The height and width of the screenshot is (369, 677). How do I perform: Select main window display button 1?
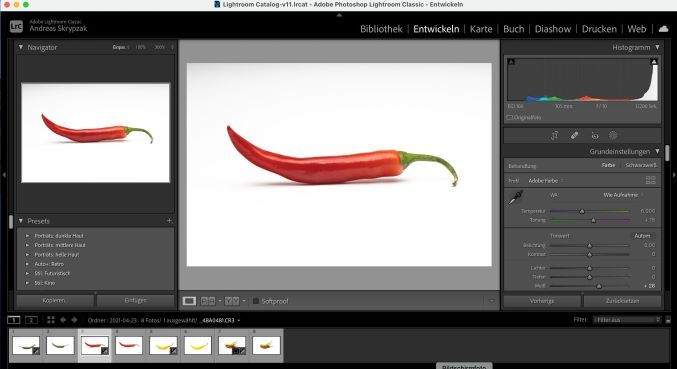14,320
